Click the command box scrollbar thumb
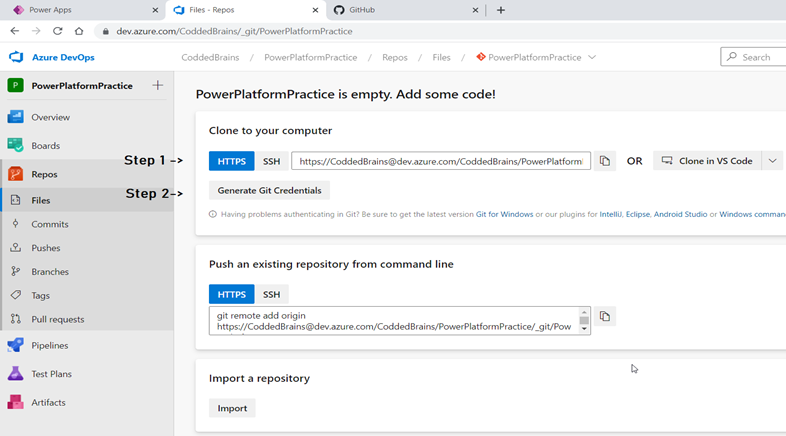The height and width of the screenshot is (436, 786). (584, 321)
